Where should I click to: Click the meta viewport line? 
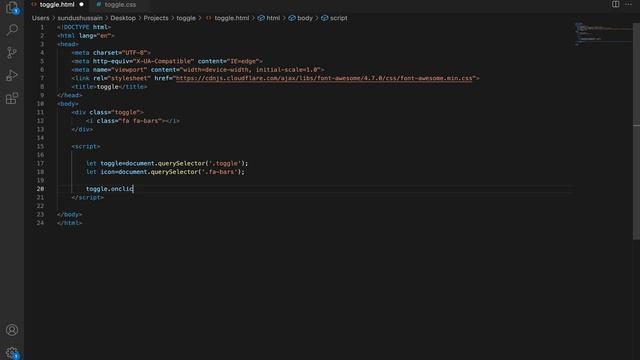[x=198, y=69]
